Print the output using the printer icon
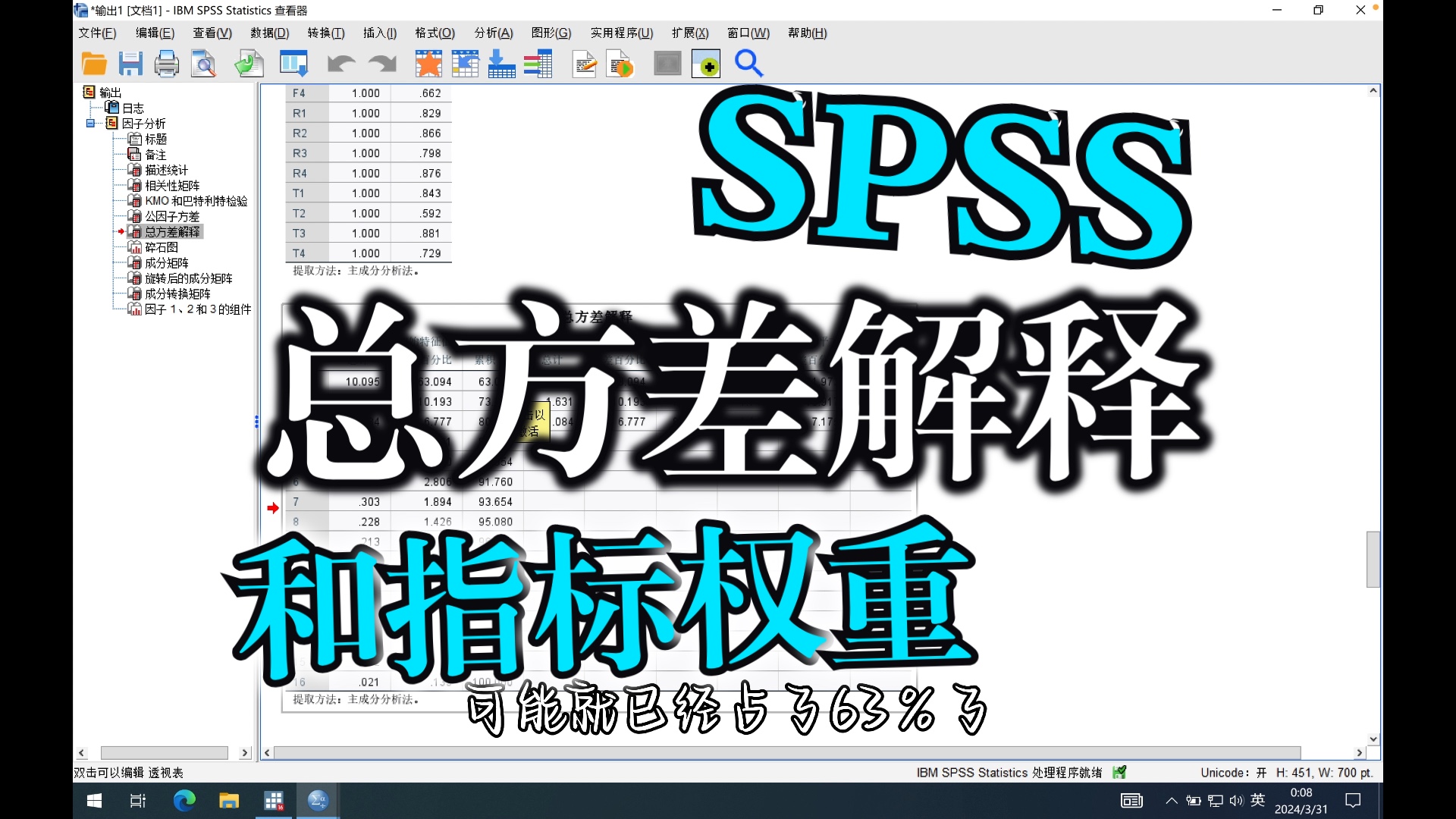 click(167, 64)
